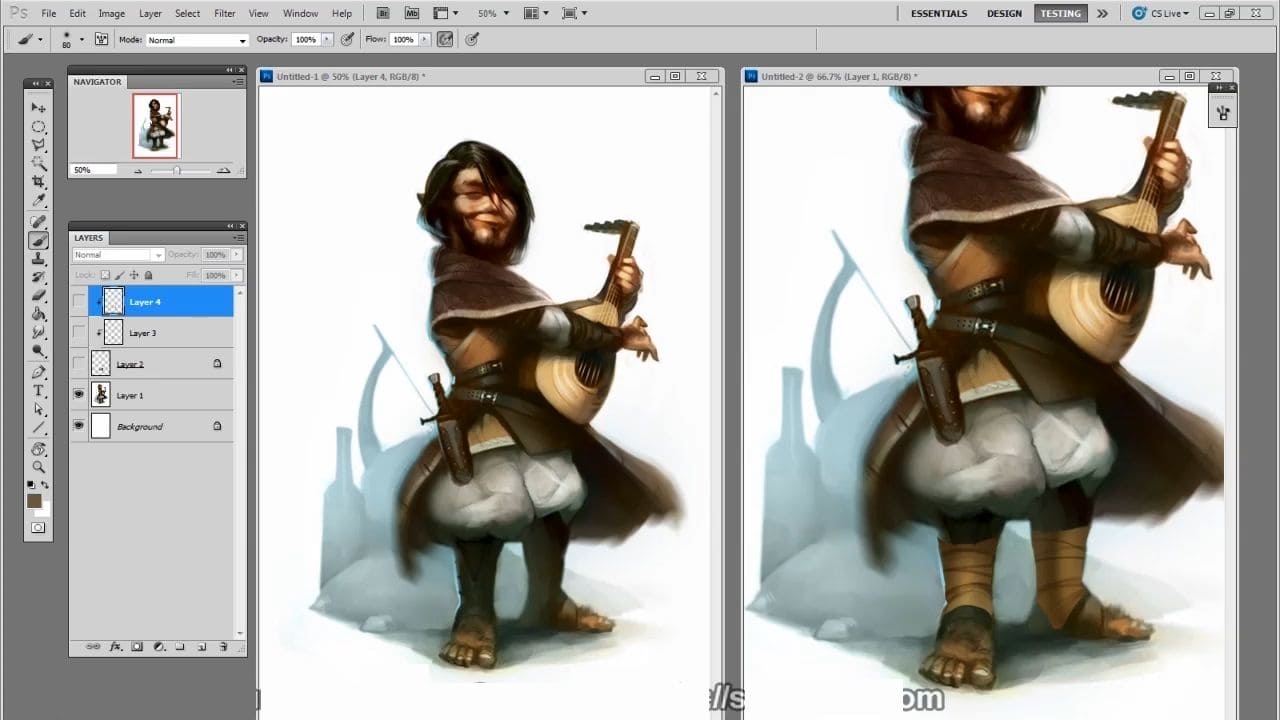Select the Clone Stamp tool
This screenshot has height=720, width=1280.
tap(39, 259)
